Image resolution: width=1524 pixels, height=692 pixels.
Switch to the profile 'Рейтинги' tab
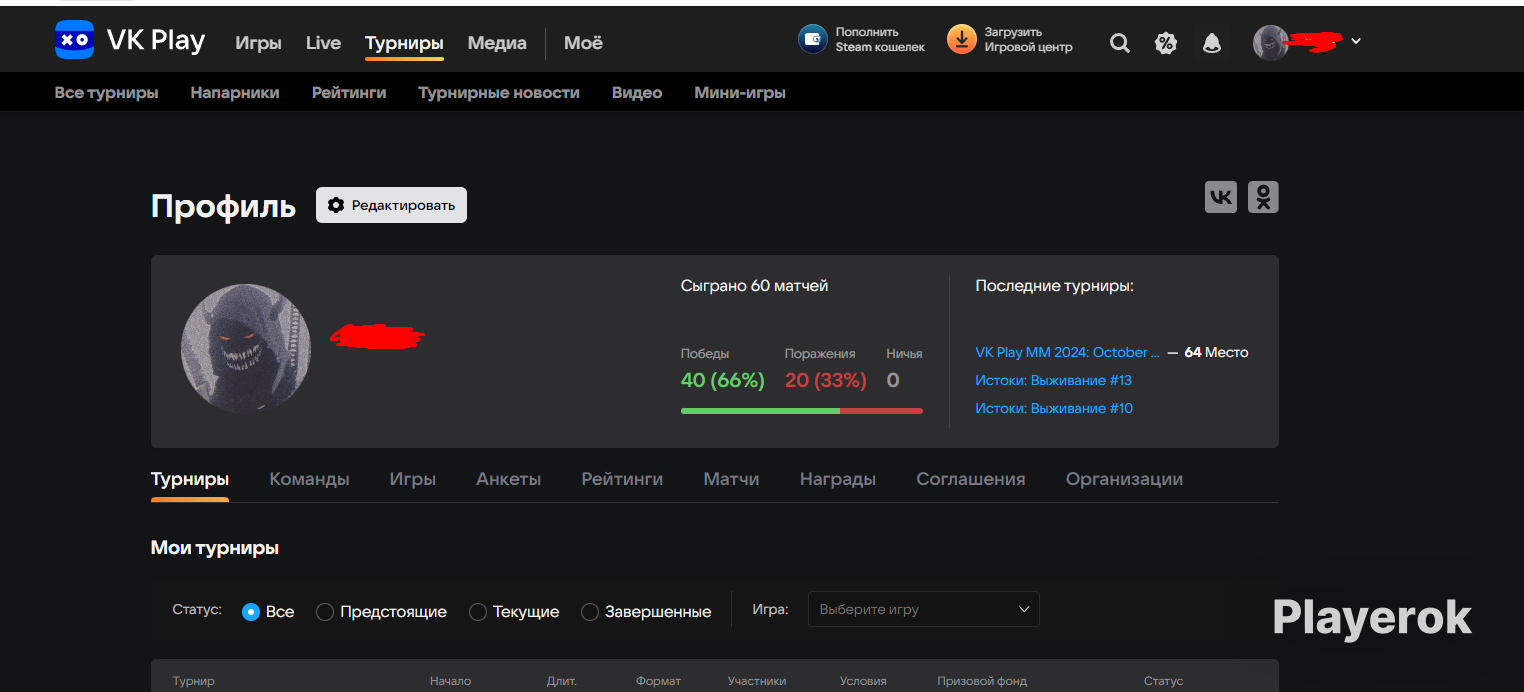tap(622, 479)
